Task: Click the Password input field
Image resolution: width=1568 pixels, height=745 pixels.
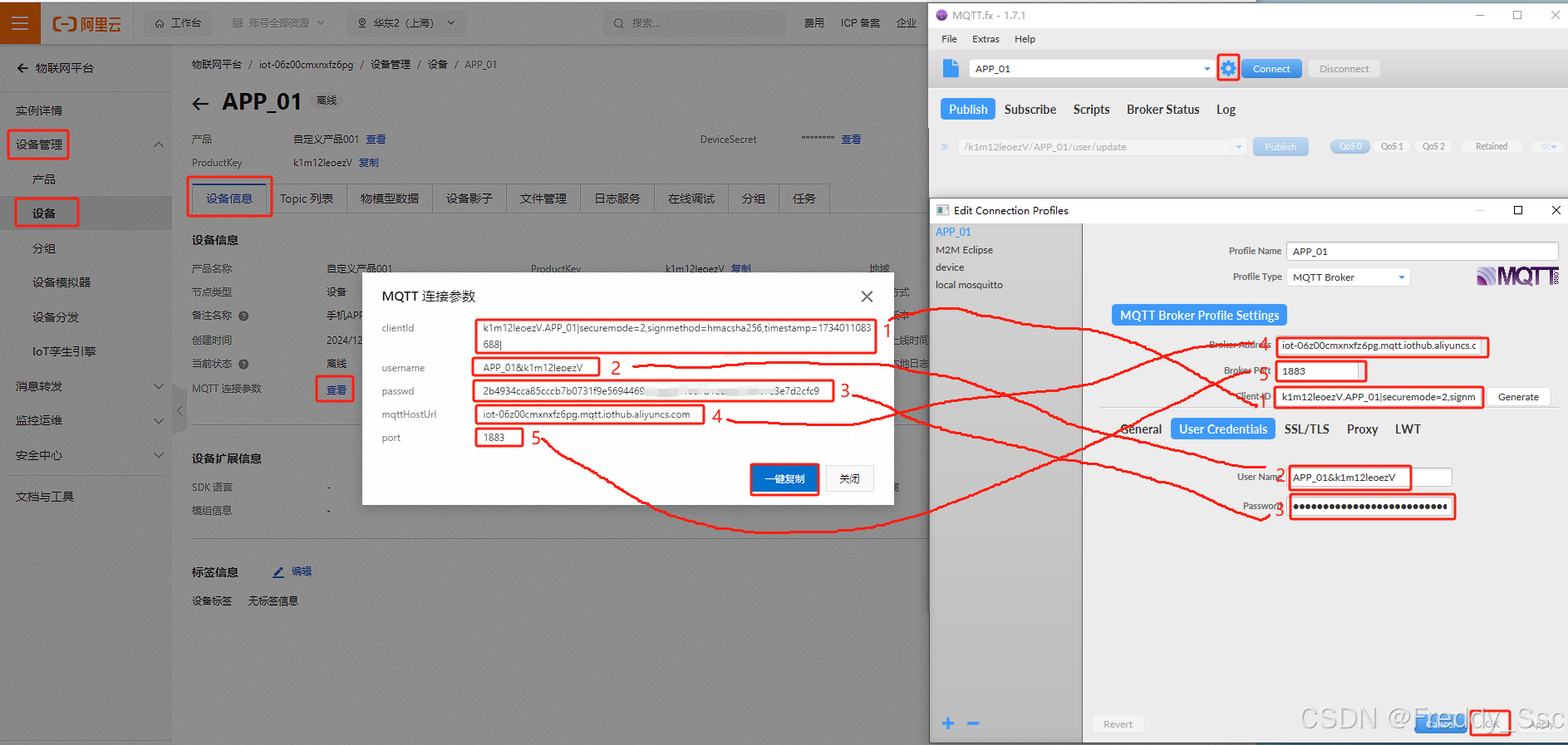Action: 1370,507
